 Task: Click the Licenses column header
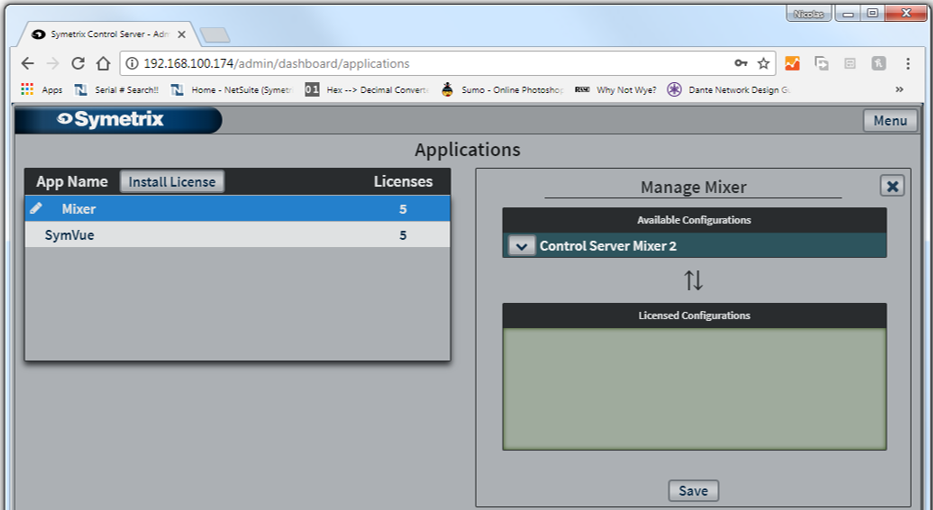click(x=403, y=182)
